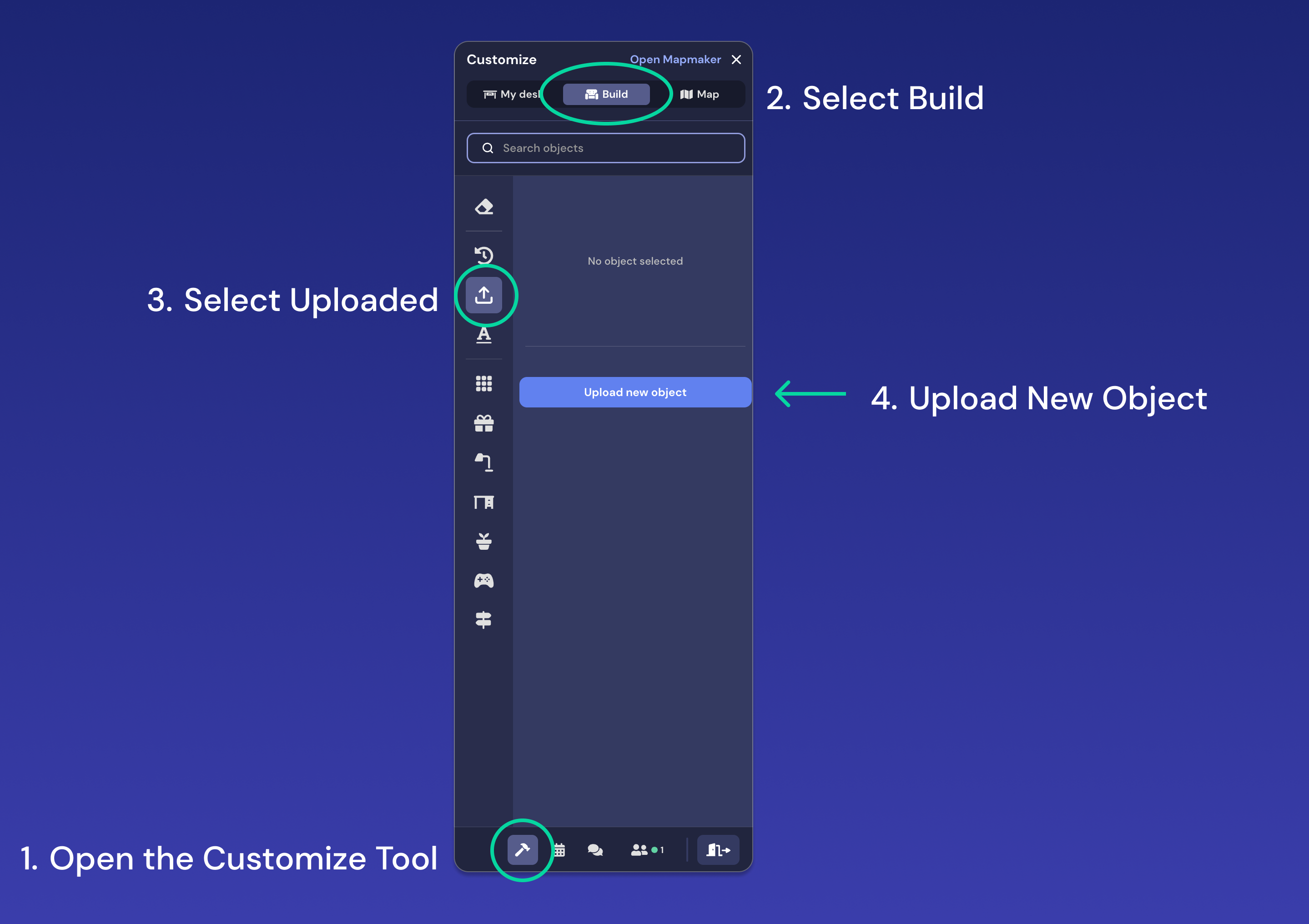Open the Uploaded objects section
The height and width of the screenshot is (924, 1309).
coord(484,295)
